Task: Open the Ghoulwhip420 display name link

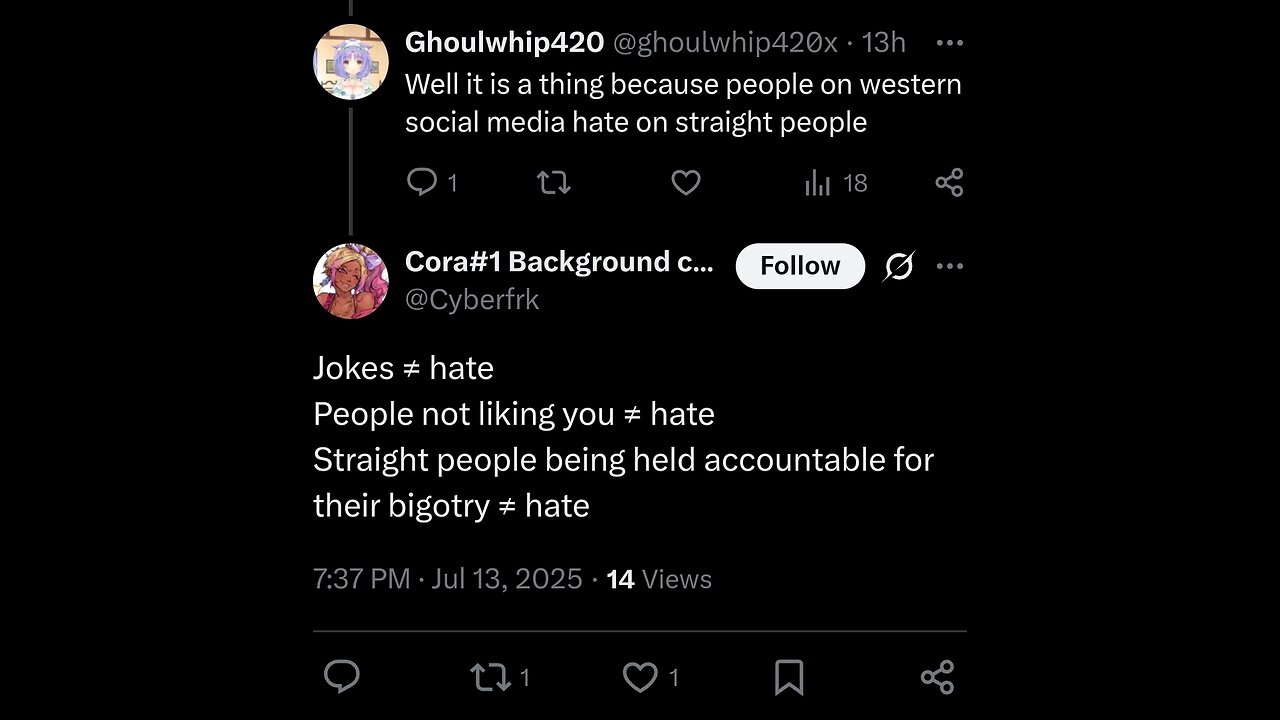Action: coord(504,42)
